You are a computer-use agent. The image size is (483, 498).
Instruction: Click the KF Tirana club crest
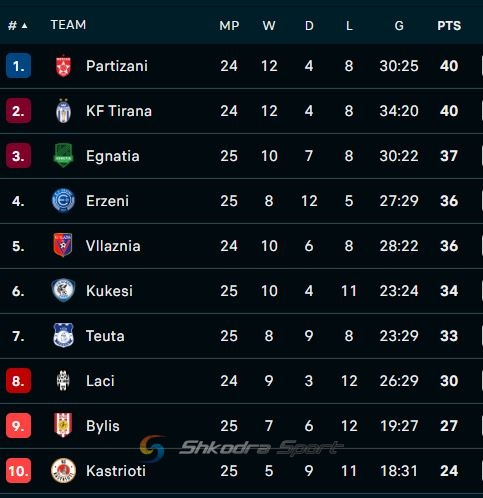63,111
